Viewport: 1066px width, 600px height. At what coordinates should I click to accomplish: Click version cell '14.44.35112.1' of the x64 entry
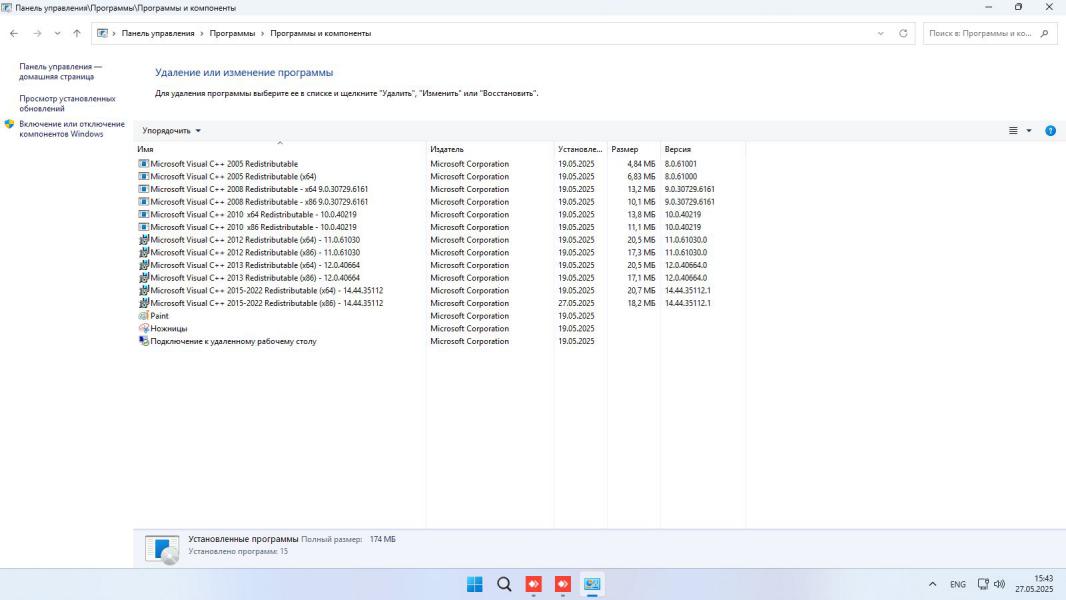click(687, 291)
